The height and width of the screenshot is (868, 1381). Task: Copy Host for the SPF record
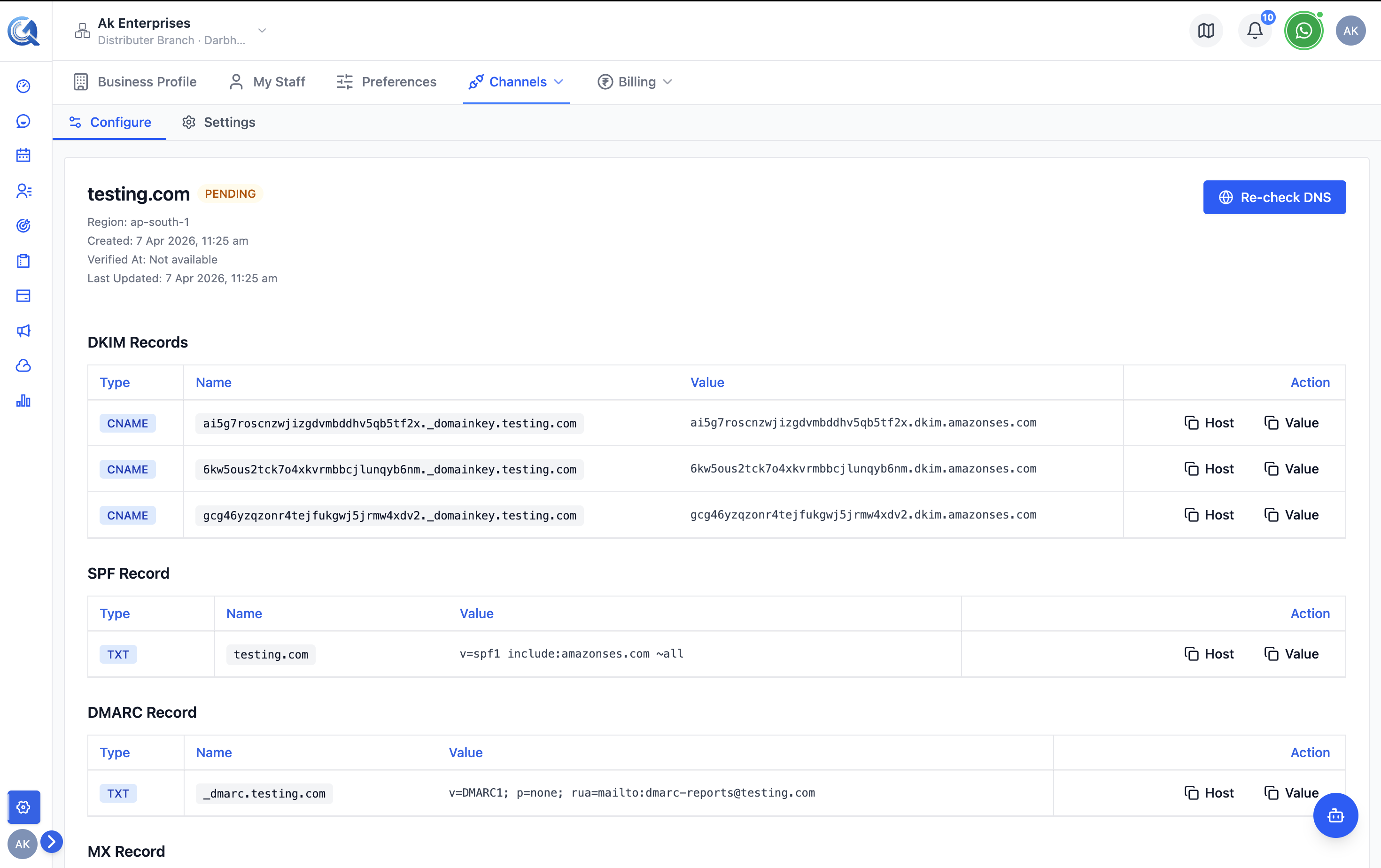coord(1209,653)
